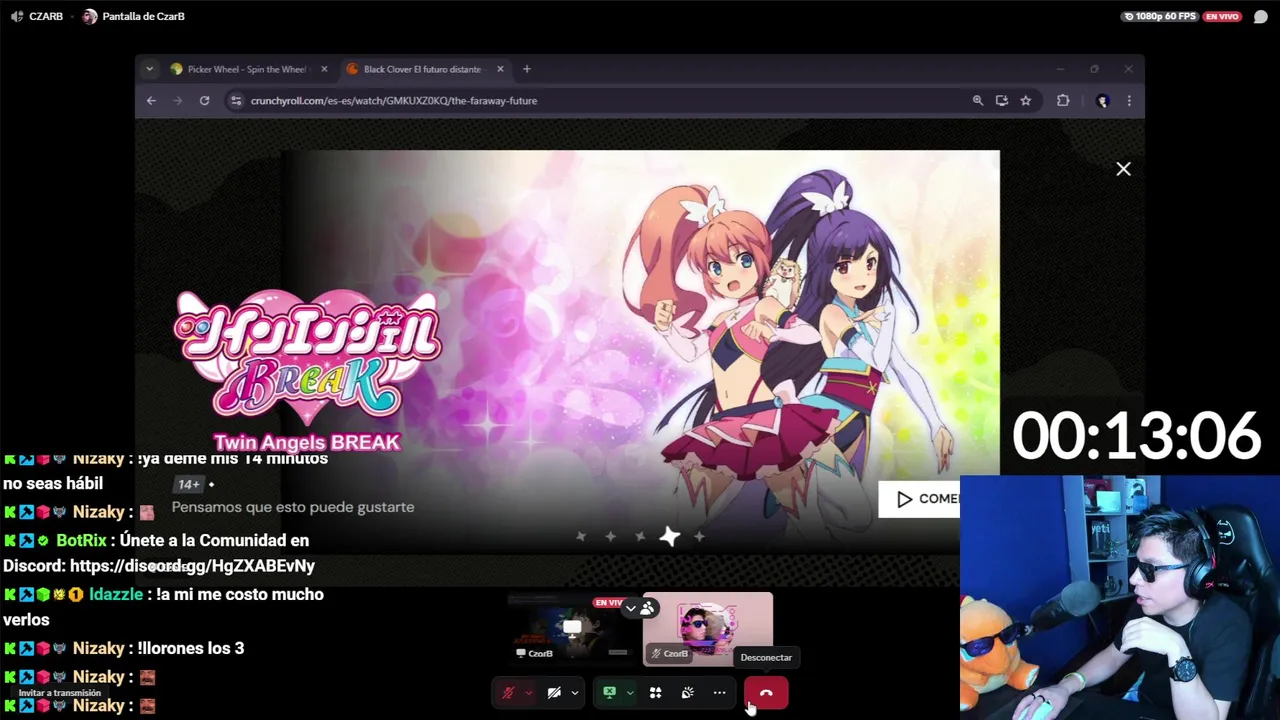Open screen share options dropdown arrow

pos(629,693)
